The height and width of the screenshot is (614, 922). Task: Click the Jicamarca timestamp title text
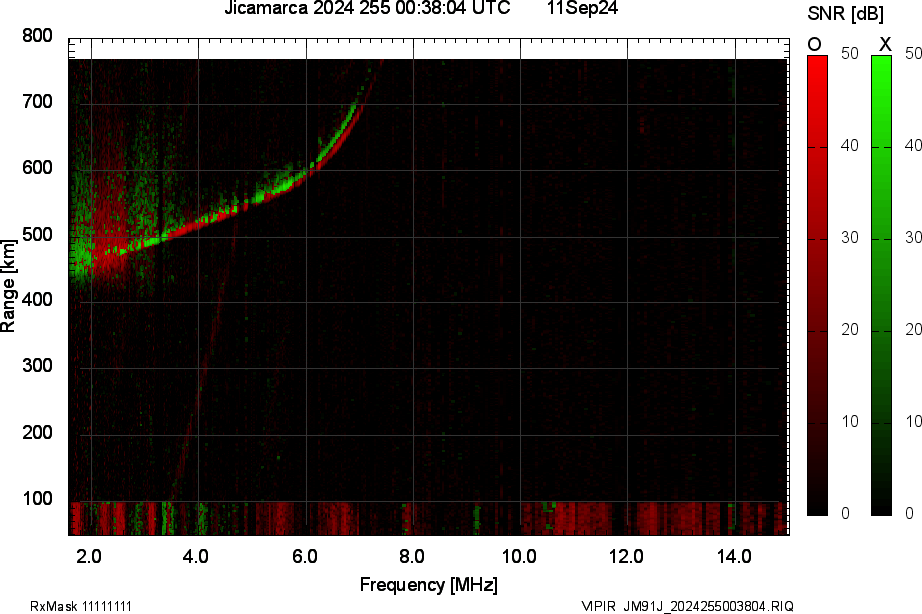point(367,8)
